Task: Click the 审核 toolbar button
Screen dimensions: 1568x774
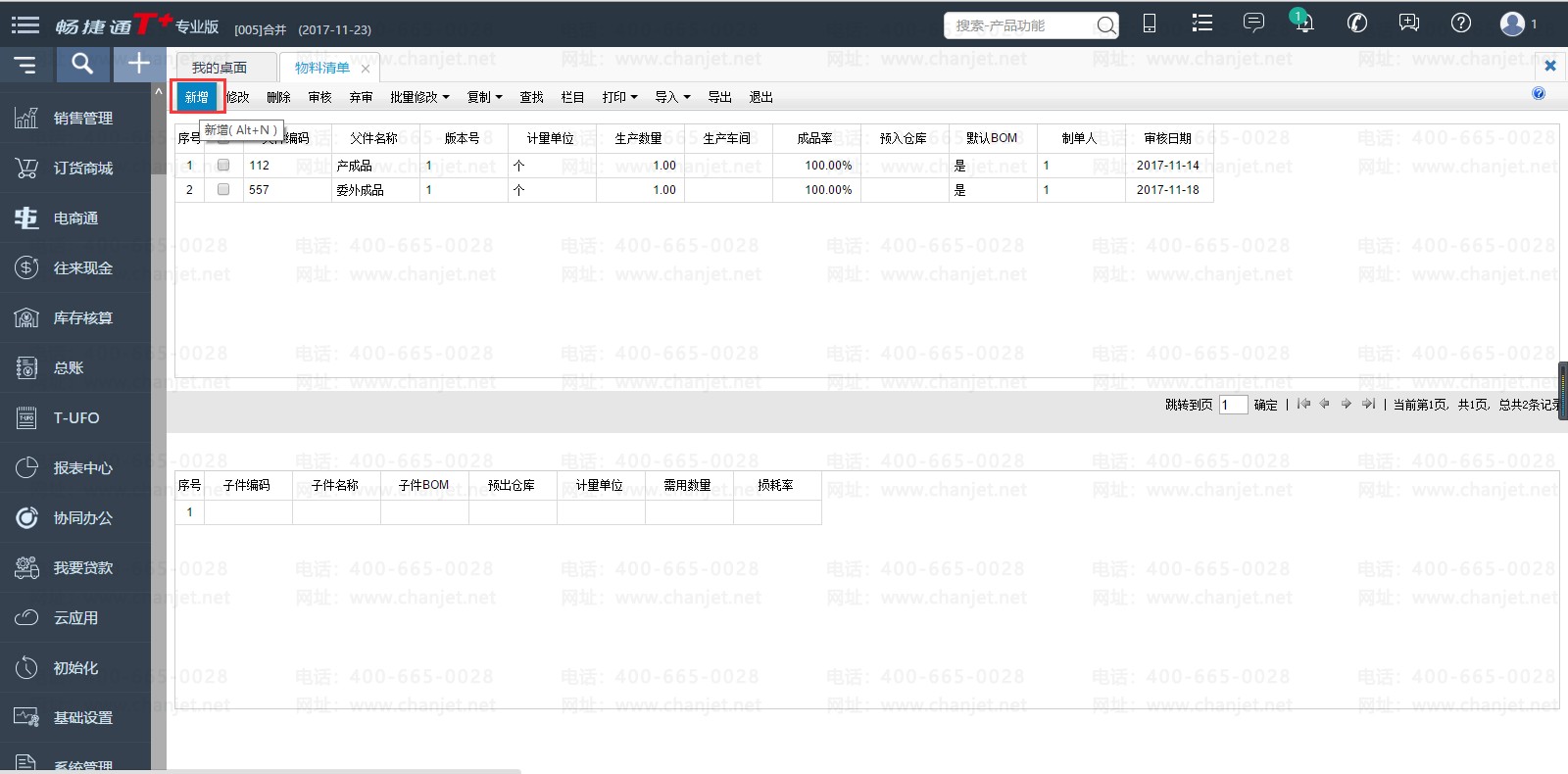Action: (x=319, y=97)
